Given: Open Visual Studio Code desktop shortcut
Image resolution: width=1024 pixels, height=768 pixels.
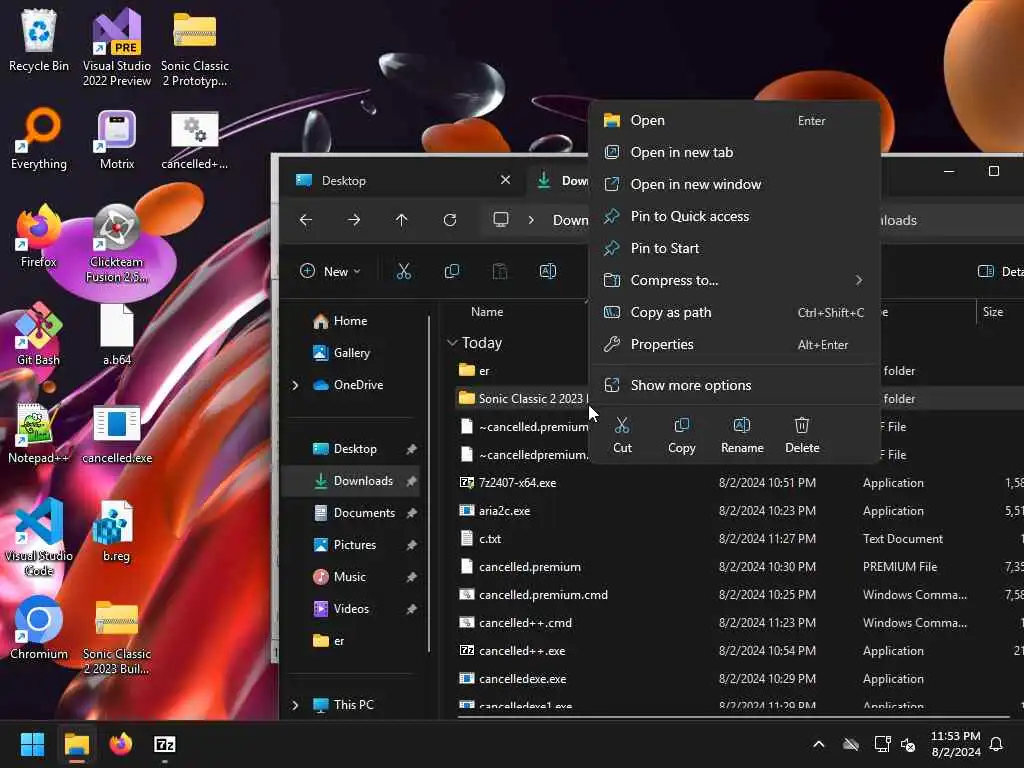Looking at the screenshot, I should tap(39, 537).
